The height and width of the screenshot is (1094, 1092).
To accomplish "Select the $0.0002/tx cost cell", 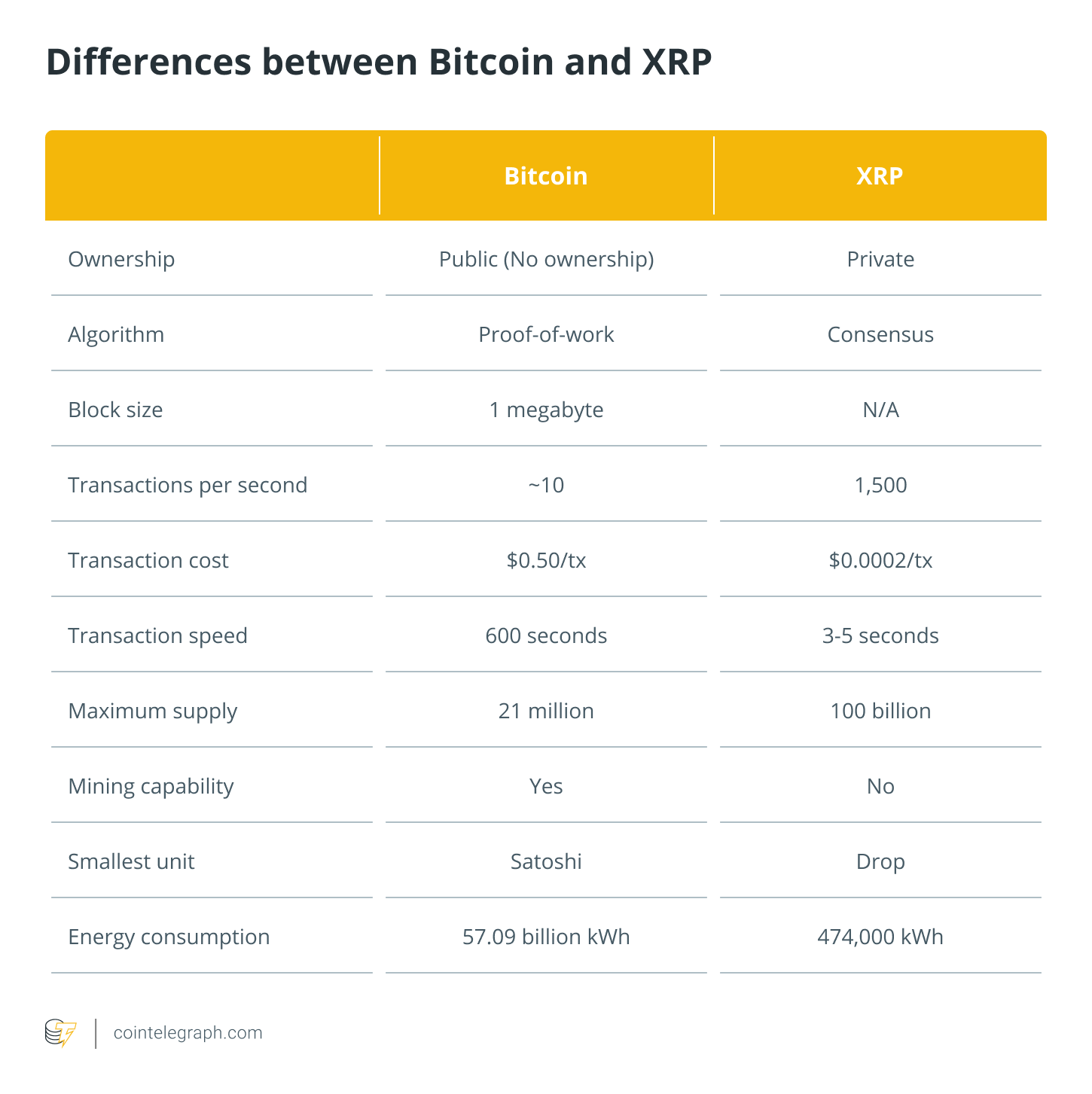I will pos(880,561).
